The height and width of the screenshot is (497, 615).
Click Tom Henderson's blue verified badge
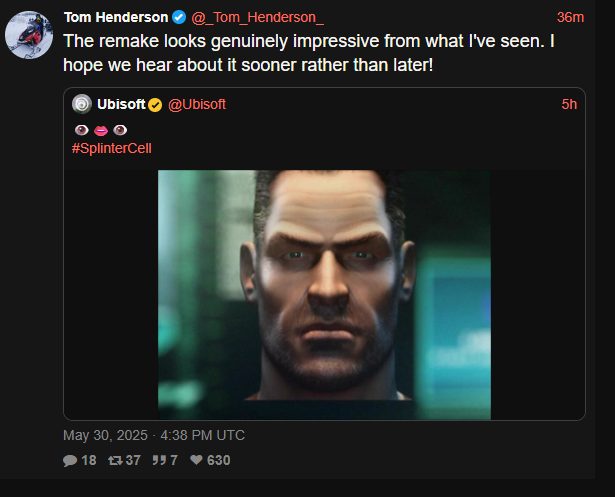(x=179, y=17)
